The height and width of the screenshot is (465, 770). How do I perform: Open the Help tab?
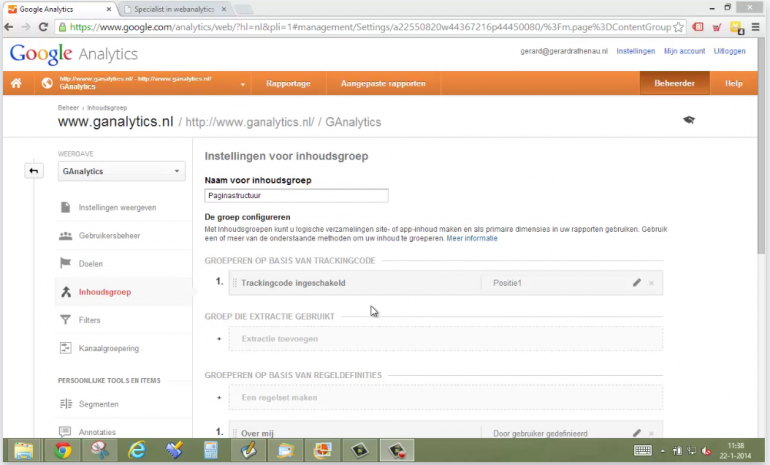(734, 83)
